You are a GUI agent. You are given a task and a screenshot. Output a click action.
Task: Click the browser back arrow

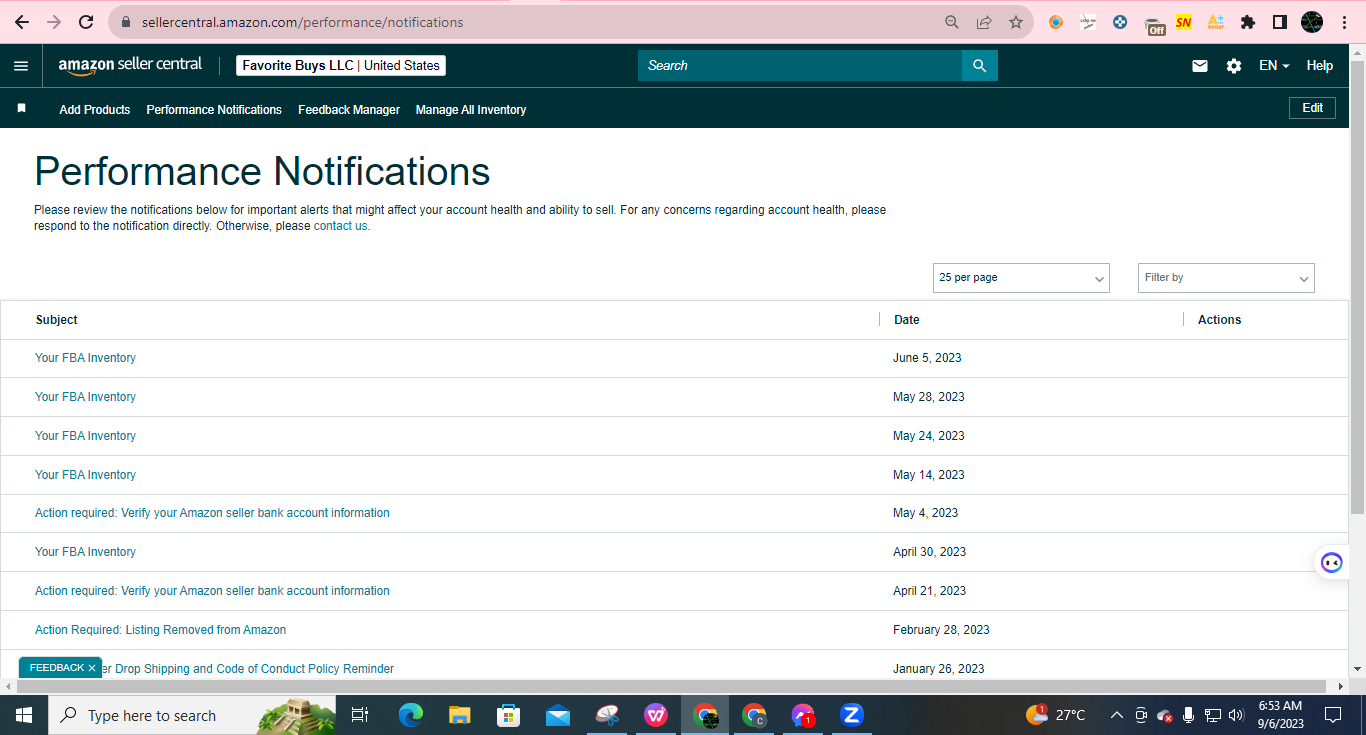(x=22, y=22)
